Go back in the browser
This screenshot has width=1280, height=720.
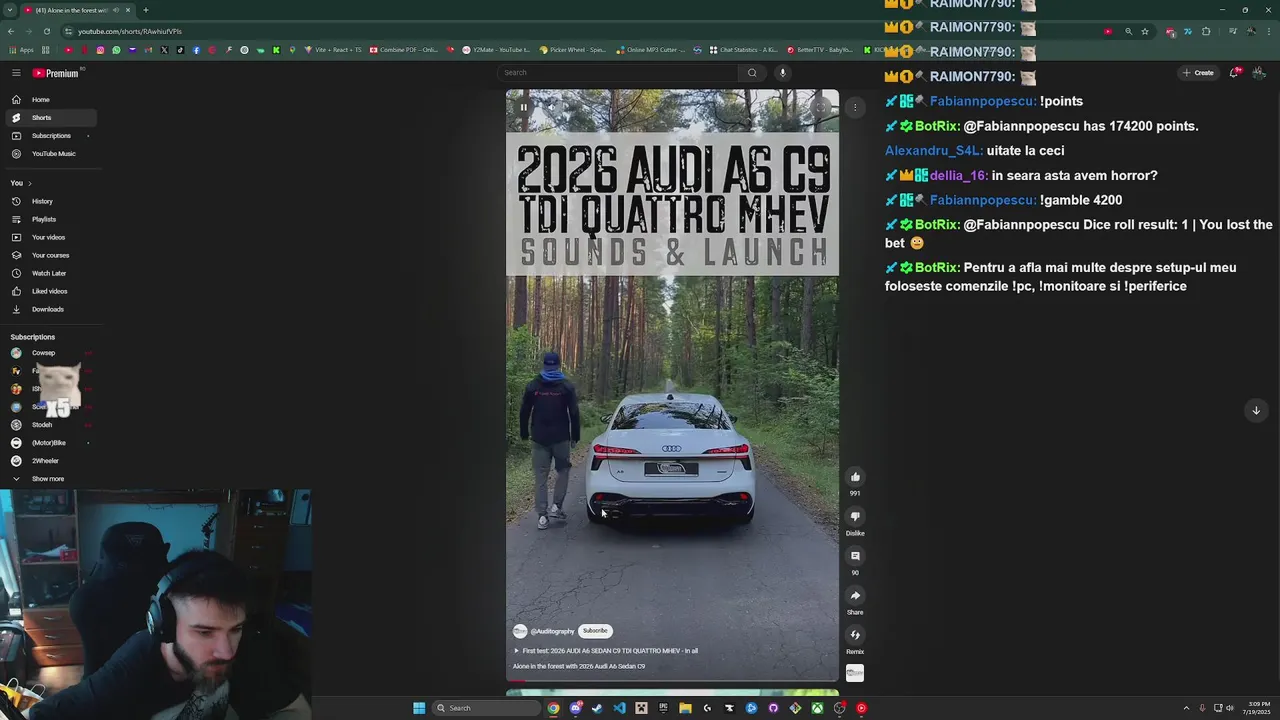pos(11,31)
